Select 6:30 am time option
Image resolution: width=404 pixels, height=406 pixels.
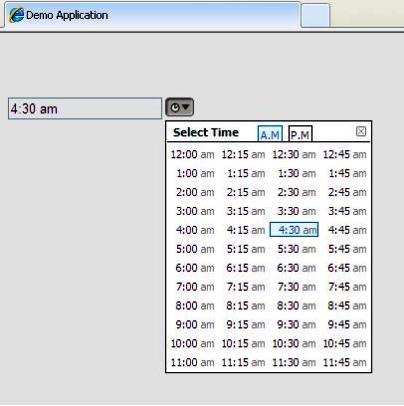coord(297,268)
